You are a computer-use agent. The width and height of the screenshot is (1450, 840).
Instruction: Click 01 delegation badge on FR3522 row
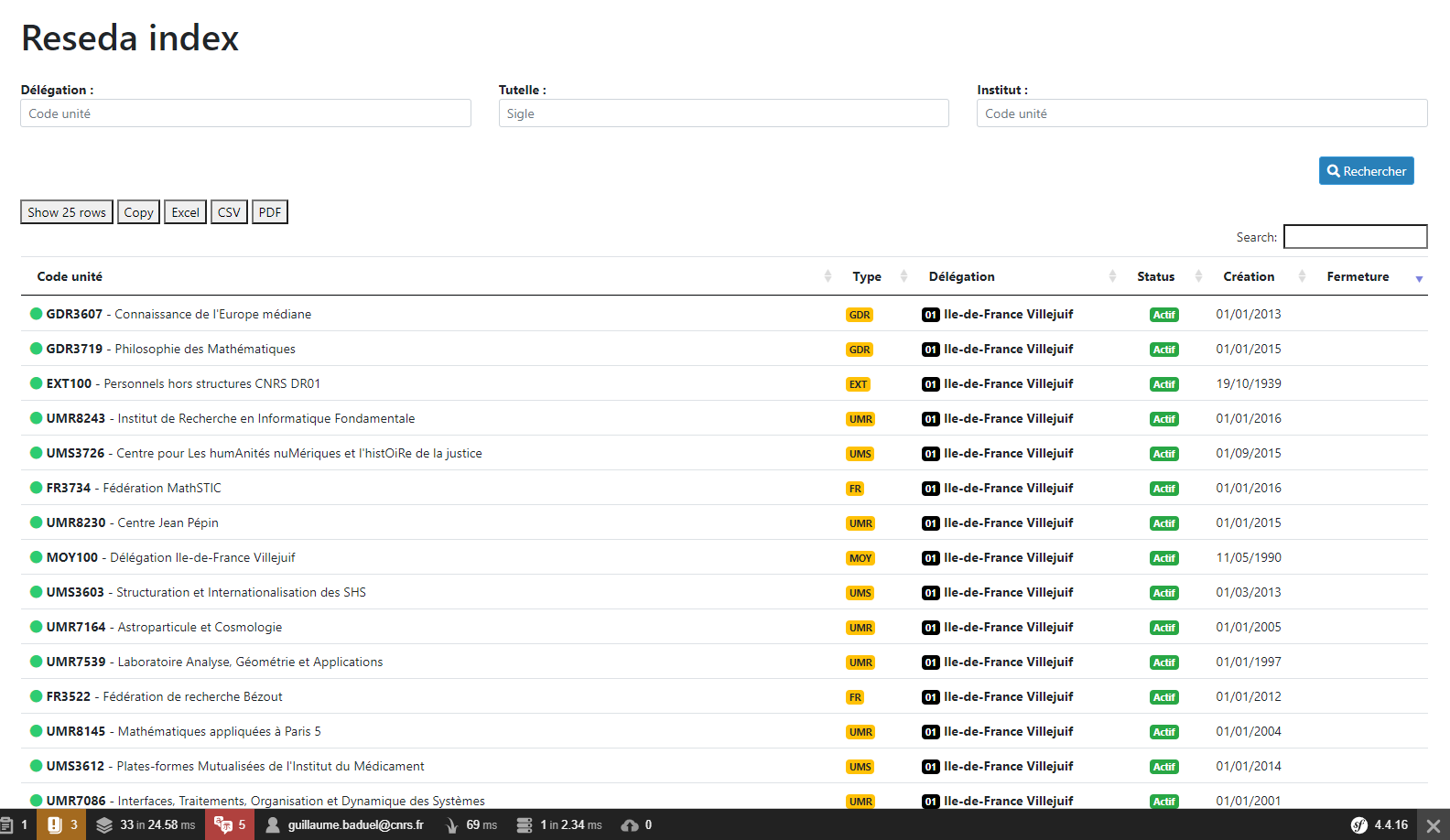point(930,697)
